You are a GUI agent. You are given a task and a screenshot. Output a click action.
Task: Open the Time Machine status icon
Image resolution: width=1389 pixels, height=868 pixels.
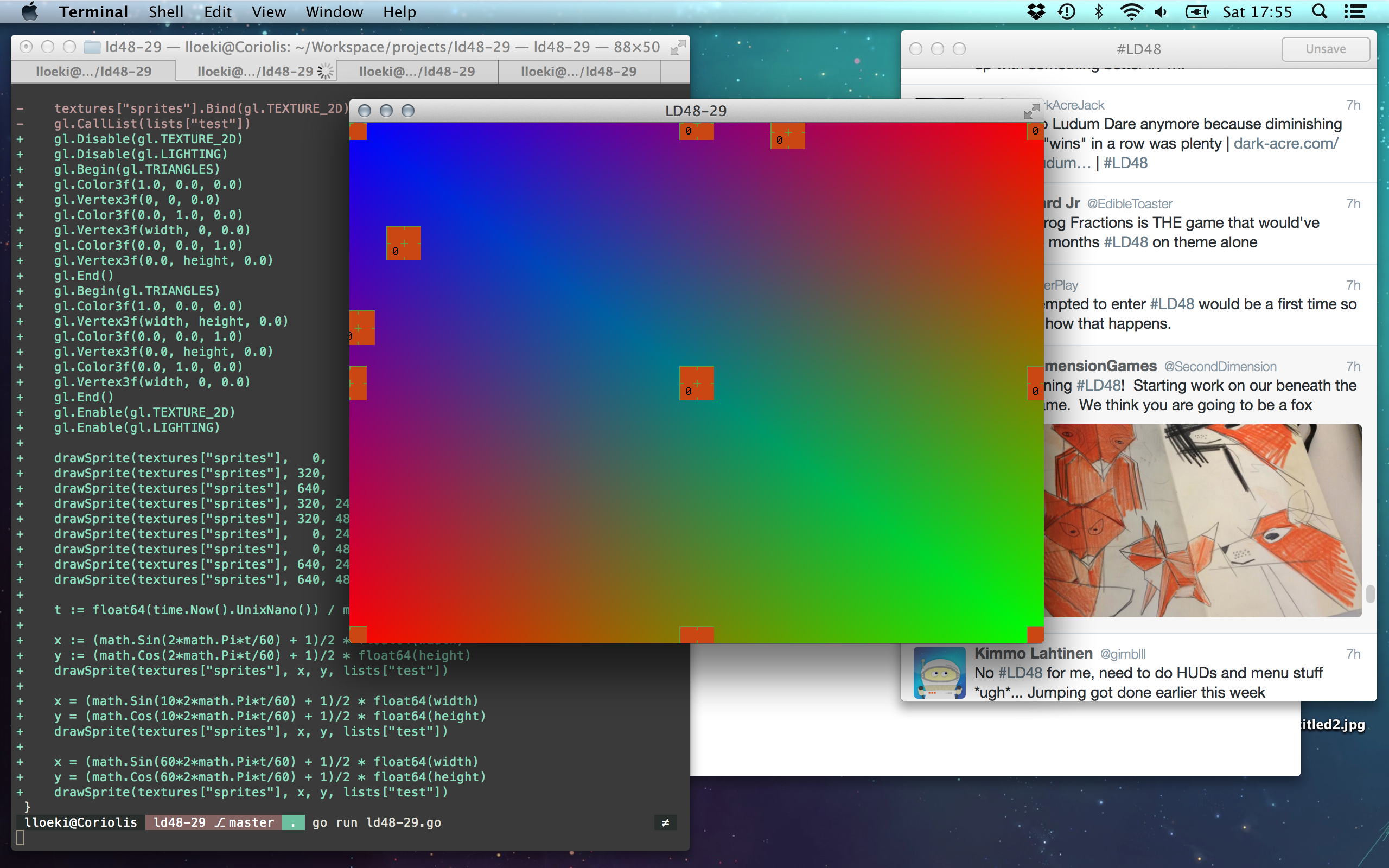coord(1066,12)
